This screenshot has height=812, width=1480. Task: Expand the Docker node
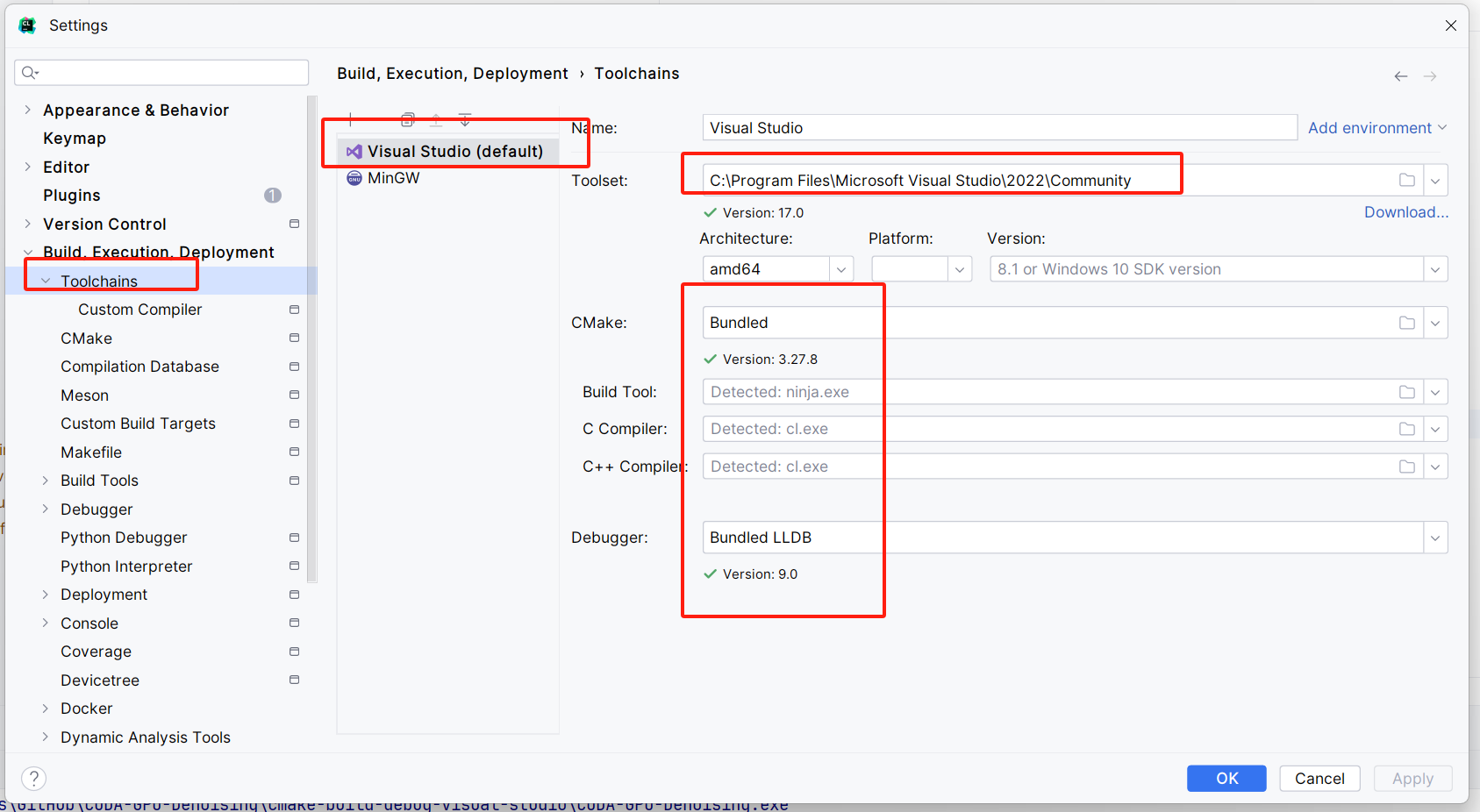45,709
